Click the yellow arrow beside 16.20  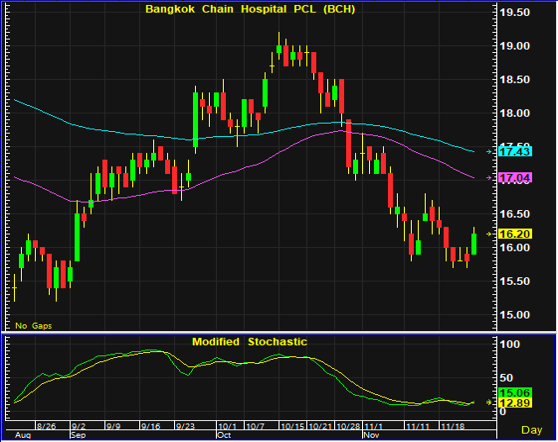[x=489, y=234]
